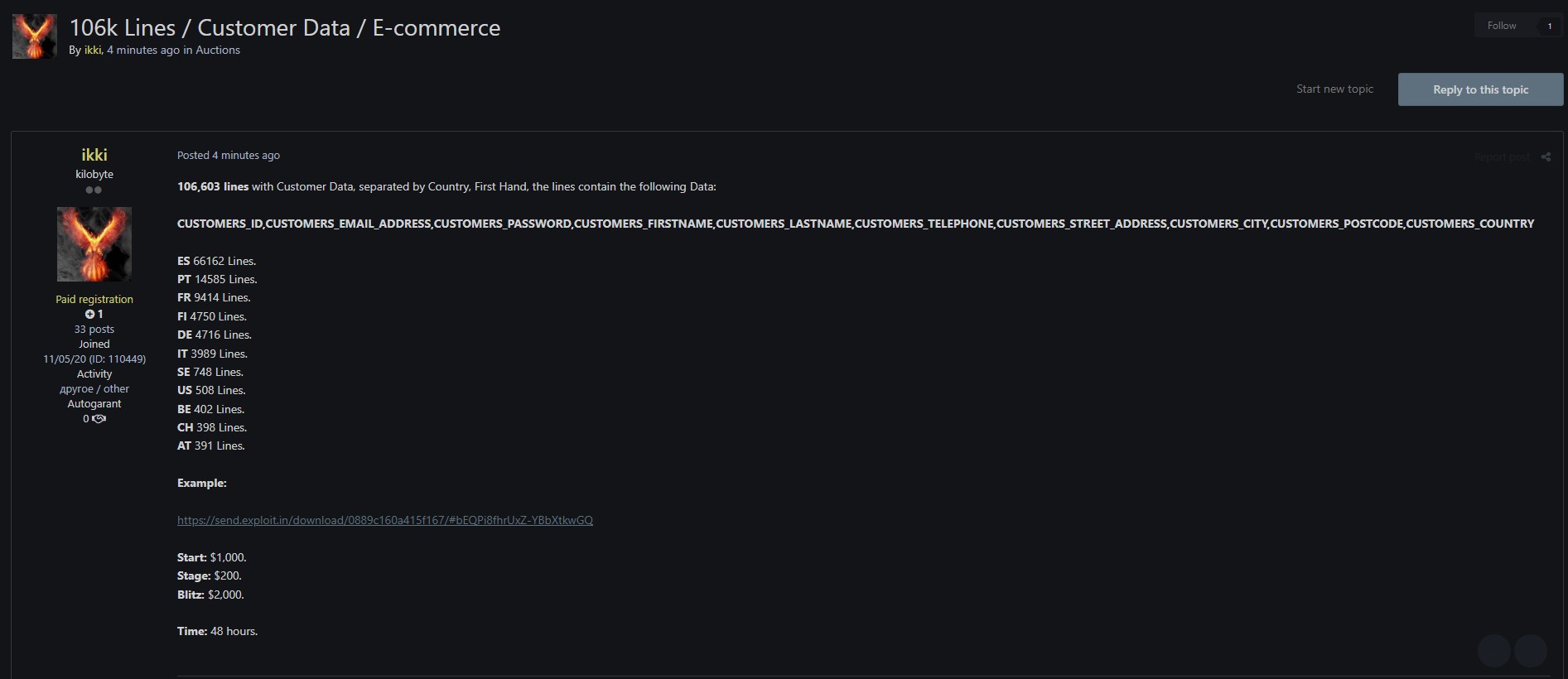The width and height of the screenshot is (1568, 679).
Task: Click the rank dots under kilobyte
Action: tap(94, 190)
